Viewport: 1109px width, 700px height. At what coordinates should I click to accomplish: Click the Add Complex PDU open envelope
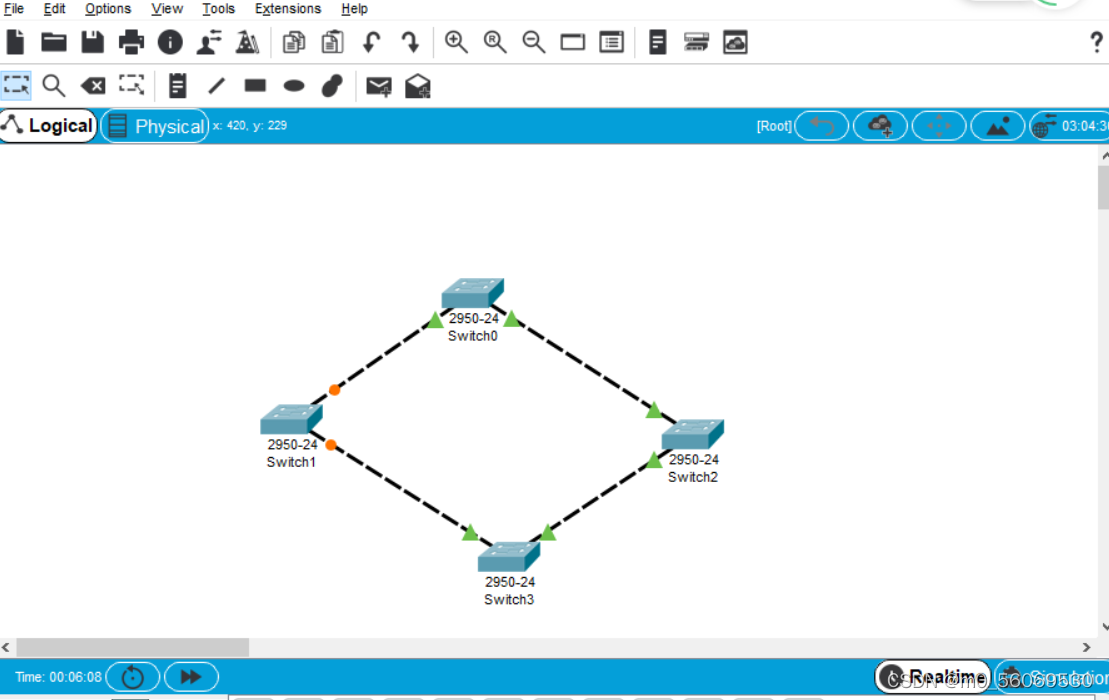coord(418,87)
